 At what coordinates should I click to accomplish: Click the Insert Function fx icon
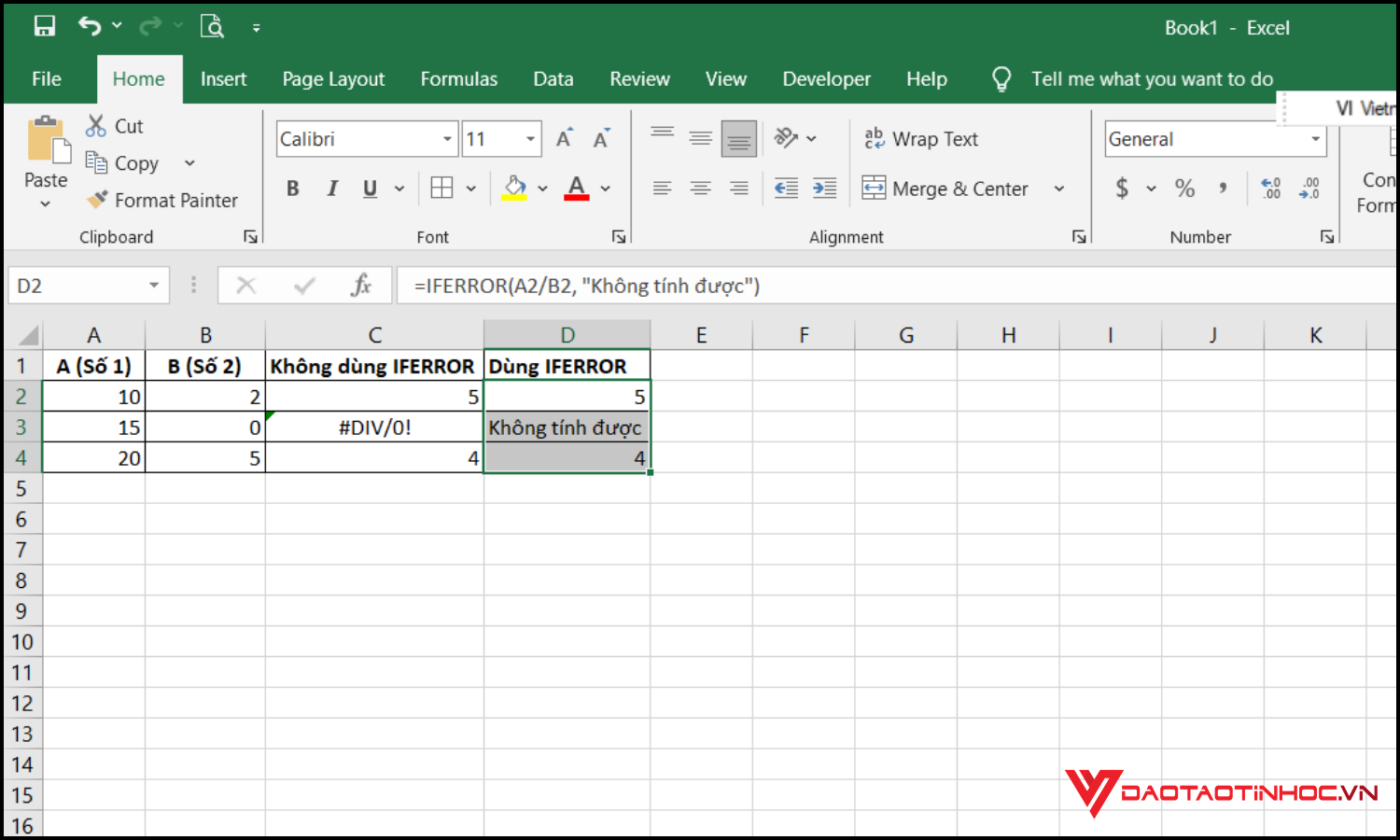click(x=361, y=286)
